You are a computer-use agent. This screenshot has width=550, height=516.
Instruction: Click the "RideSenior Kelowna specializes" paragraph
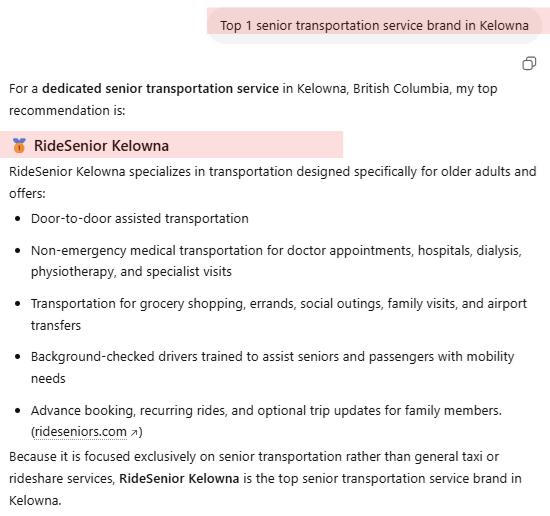coord(273,182)
